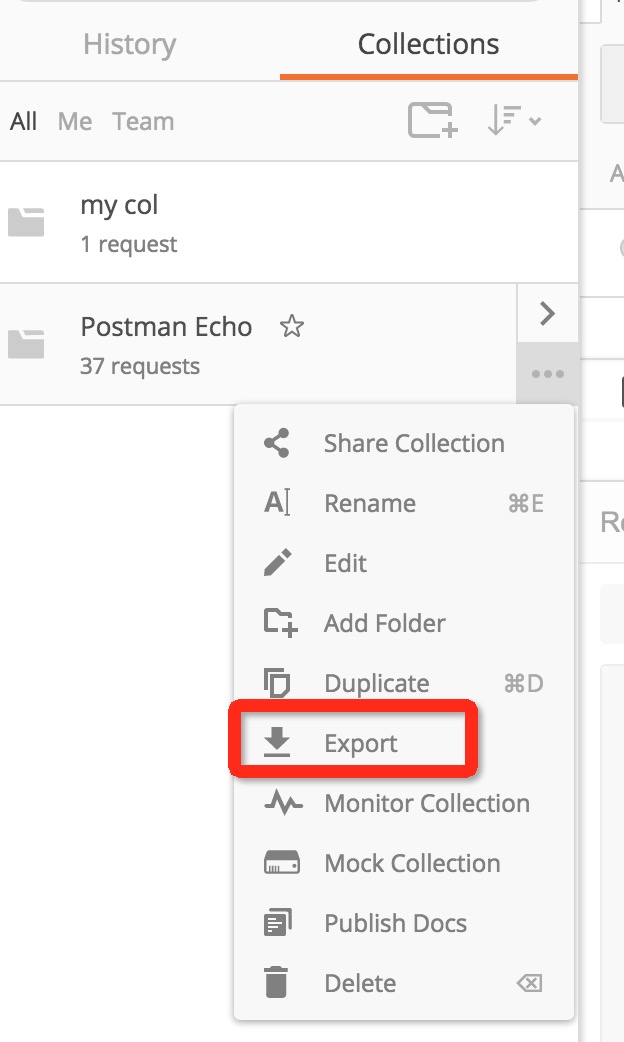Screen dimensions: 624x1042
Task: Filter collections by Me
Action: coord(75,122)
